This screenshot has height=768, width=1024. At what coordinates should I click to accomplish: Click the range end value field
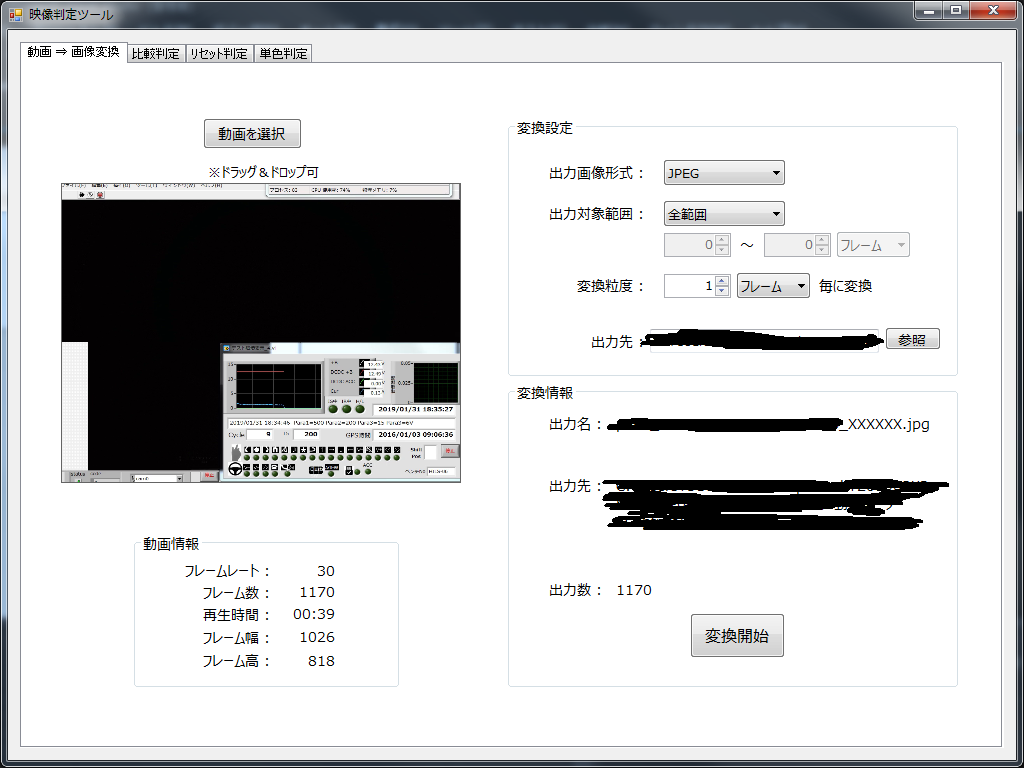(789, 245)
